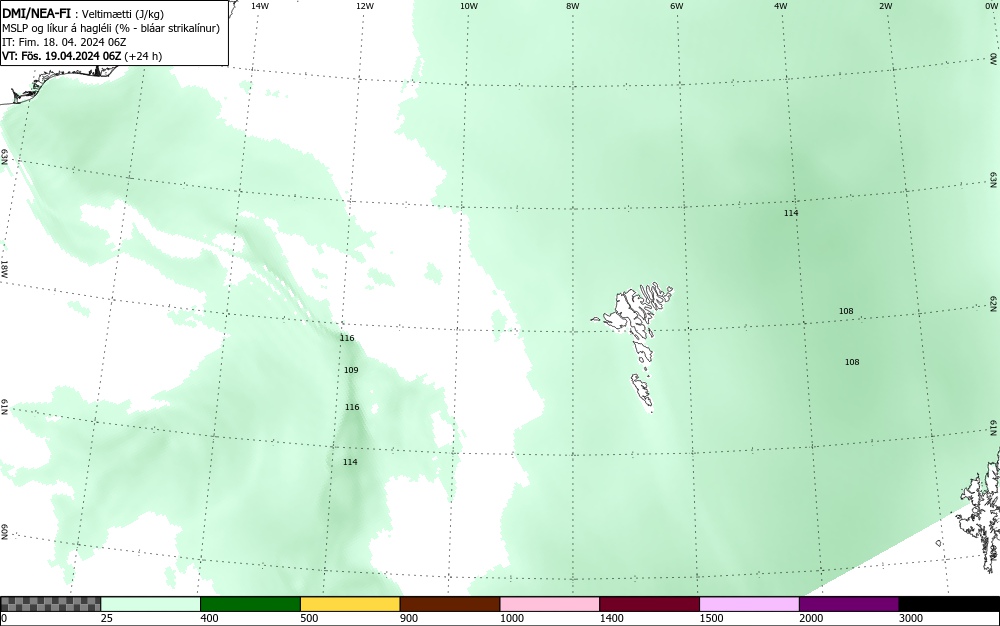
Task: Click the legend tick label 500
Action: pyautogui.click(x=309, y=618)
